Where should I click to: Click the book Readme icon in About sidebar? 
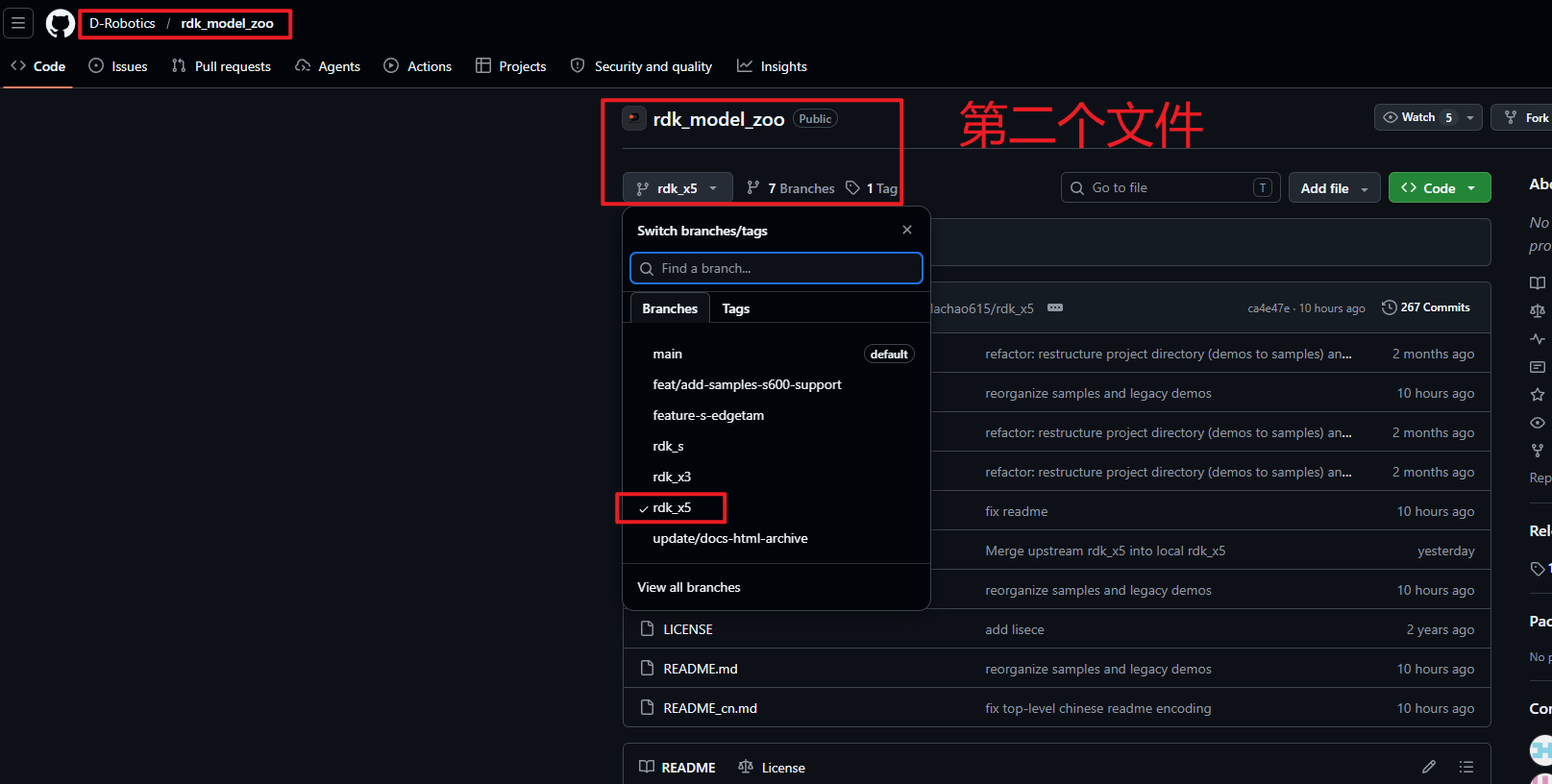click(1538, 282)
